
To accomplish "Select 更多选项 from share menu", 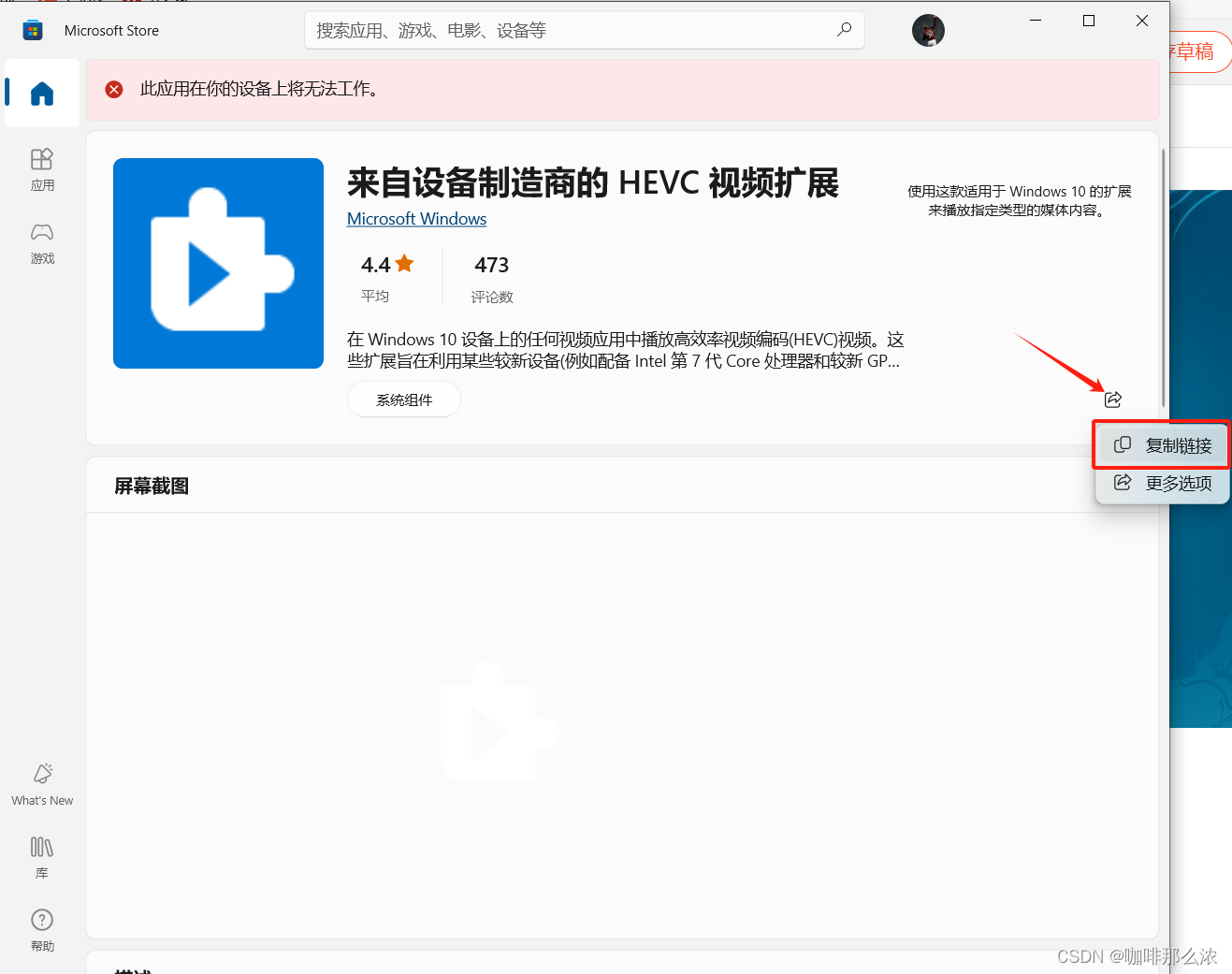I will pos(1162,483).
